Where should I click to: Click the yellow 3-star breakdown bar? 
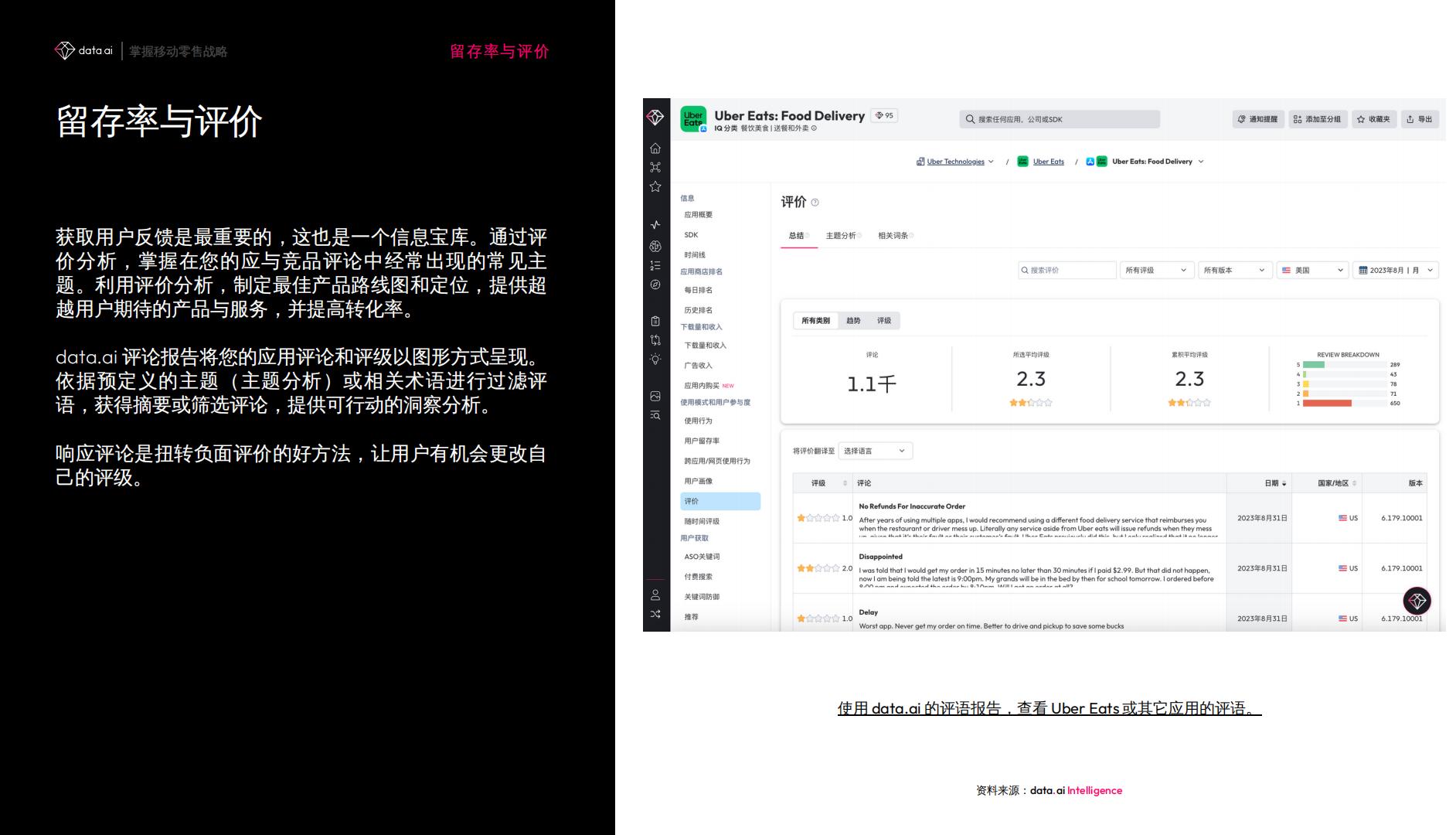pos(1306,383)
